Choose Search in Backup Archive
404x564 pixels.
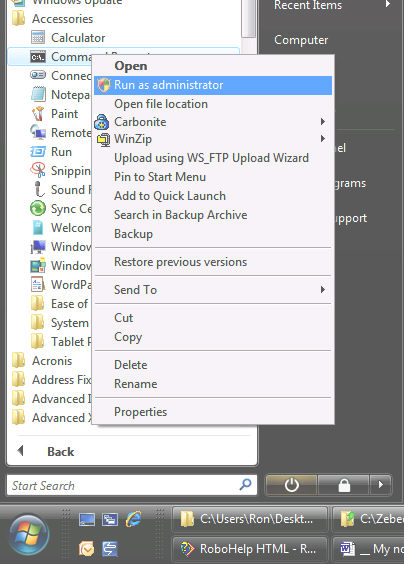pos(213,215)
